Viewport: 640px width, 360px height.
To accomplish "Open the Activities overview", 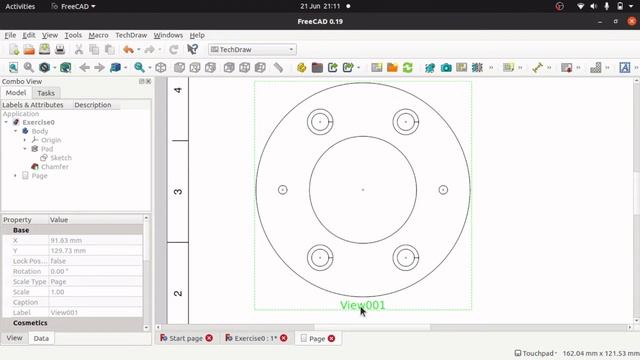I will click(20, 7).
